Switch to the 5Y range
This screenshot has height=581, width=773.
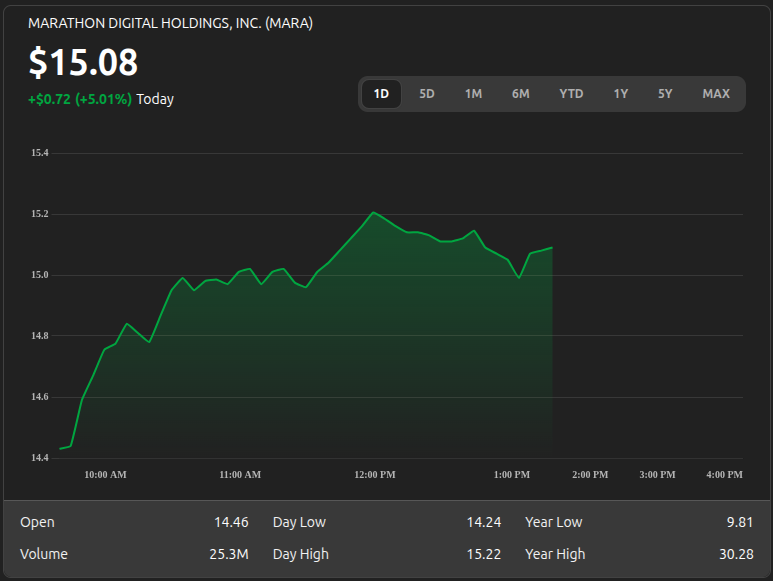click(x=665, y=94)
